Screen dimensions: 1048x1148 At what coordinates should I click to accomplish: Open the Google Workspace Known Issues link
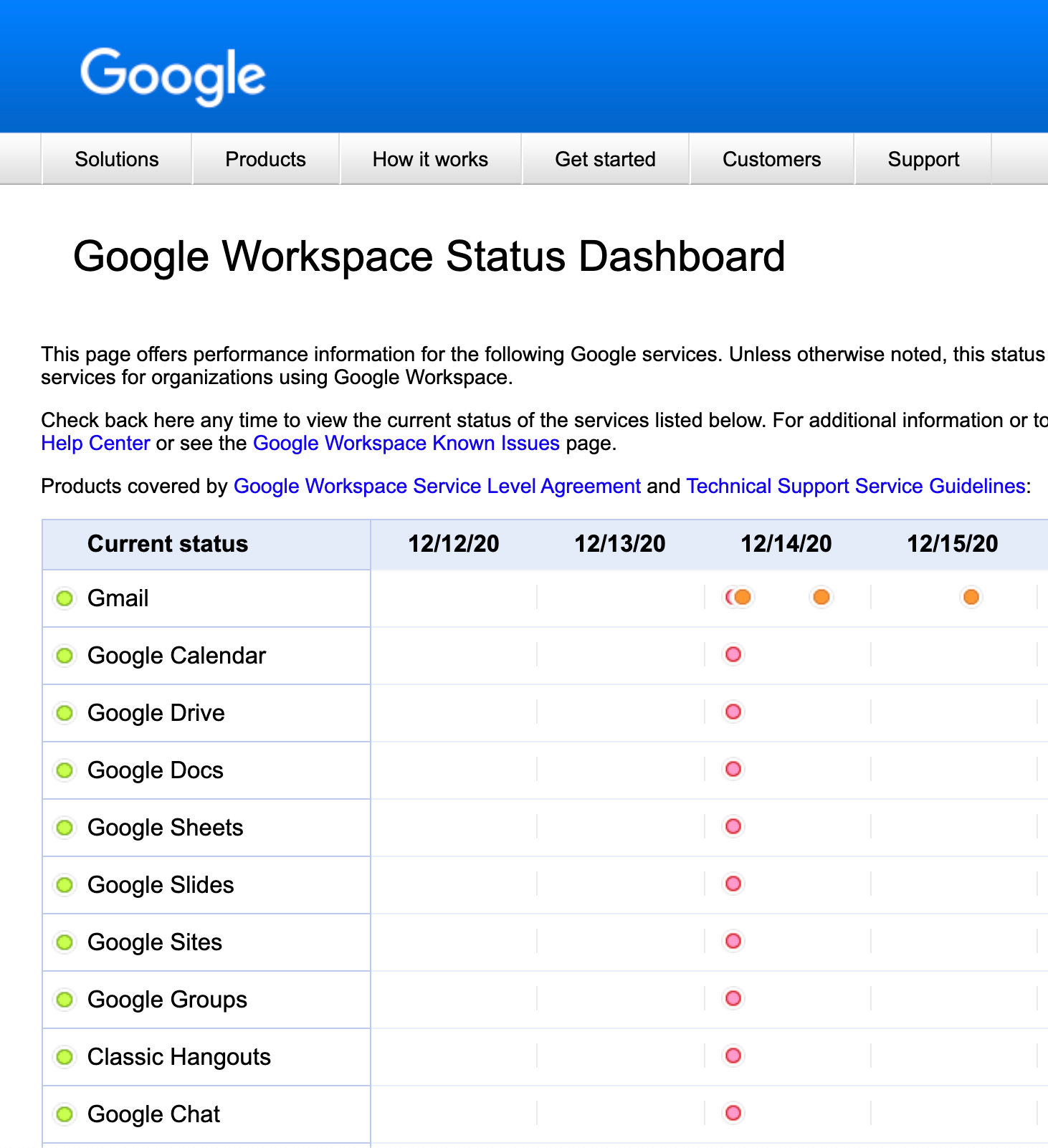coord(406,444)
